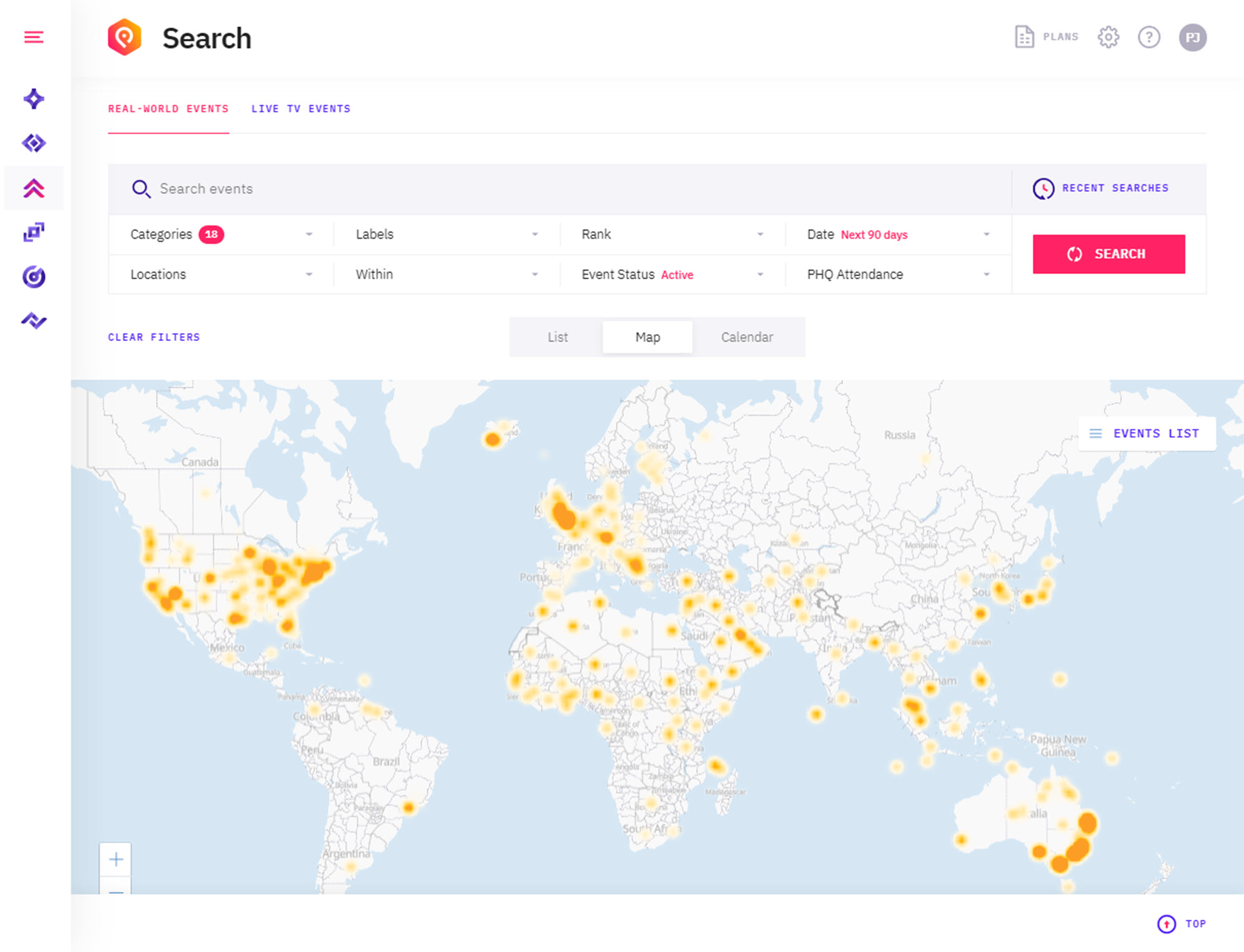Viewport: 1244px width, 952px height.
Task: Open the Date Next 90 days dropdown
Action: [897, 234]
